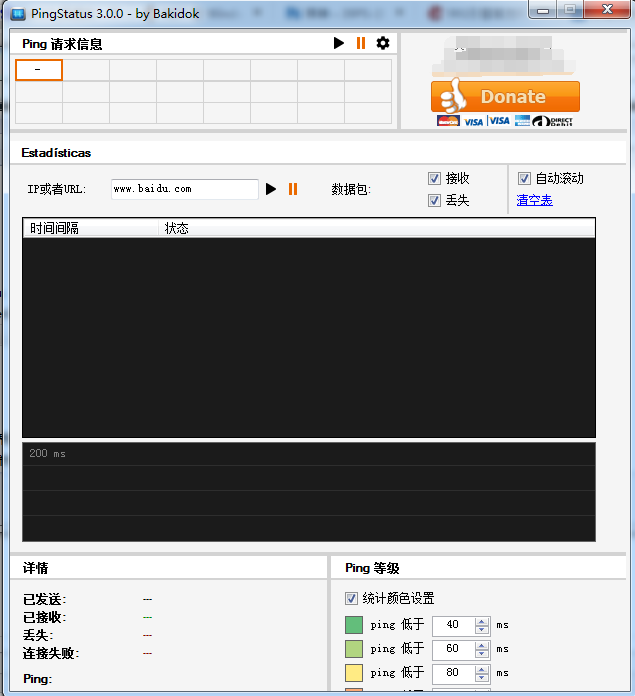Click the PingStatus app icon in title bar

(x=18, y=14)
